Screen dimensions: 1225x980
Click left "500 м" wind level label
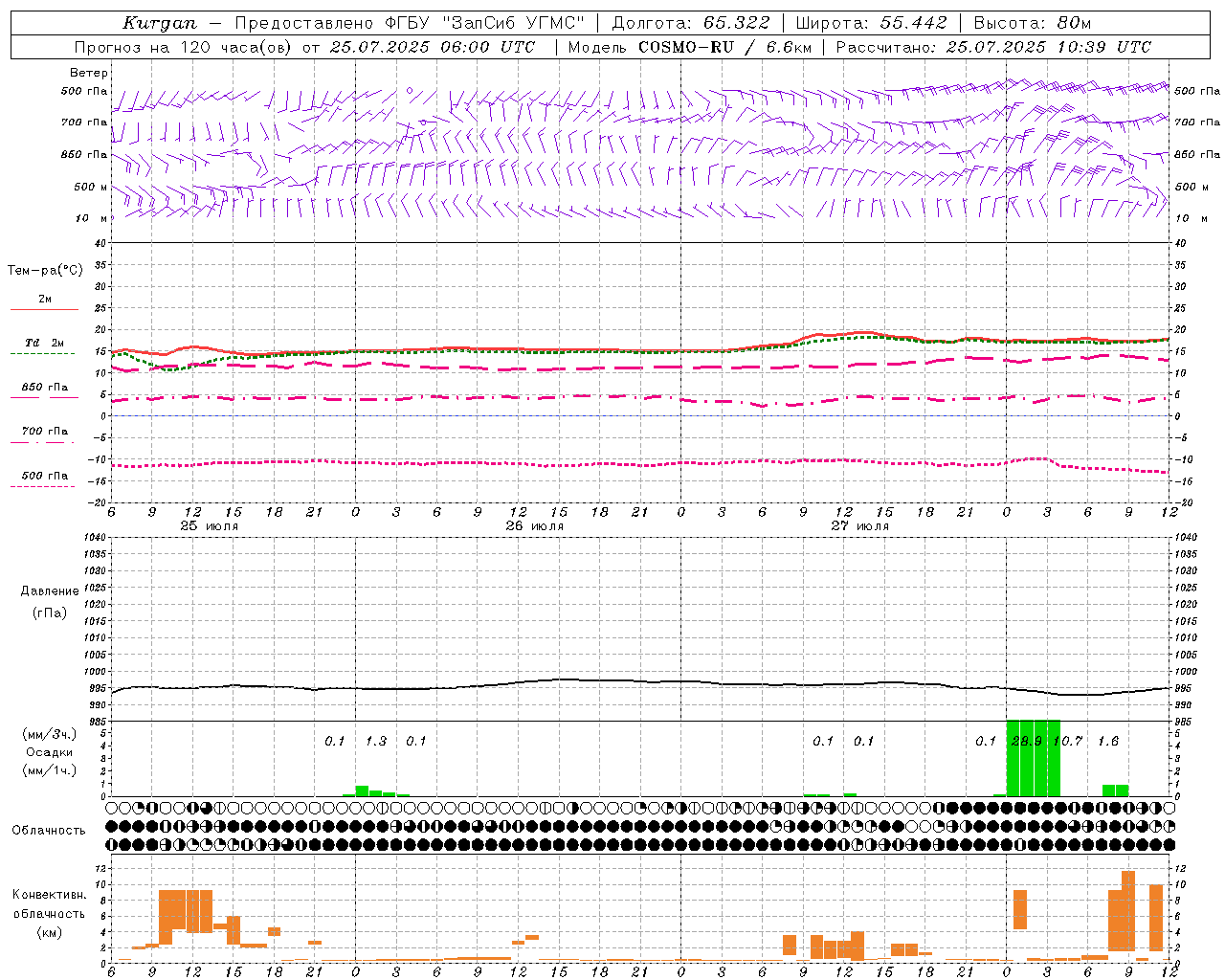[91, 187]
